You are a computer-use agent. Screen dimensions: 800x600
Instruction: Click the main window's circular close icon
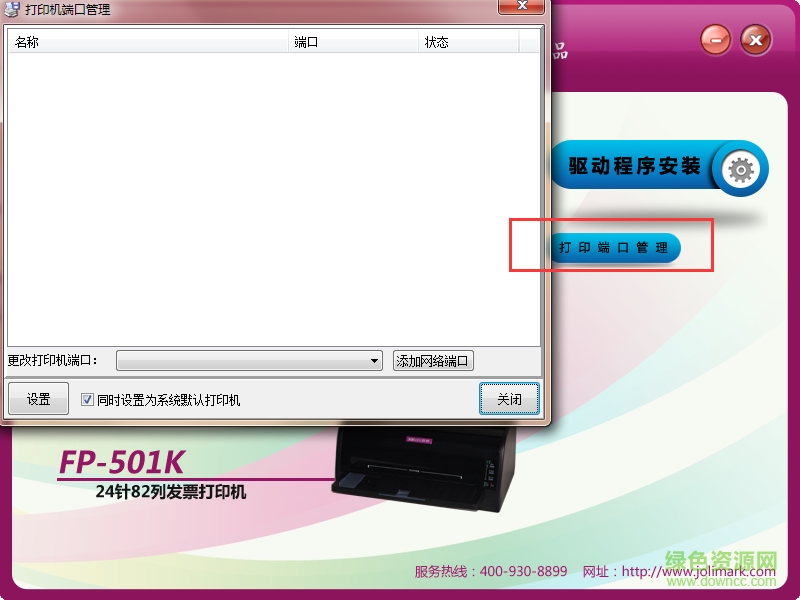tap(754, 40)
